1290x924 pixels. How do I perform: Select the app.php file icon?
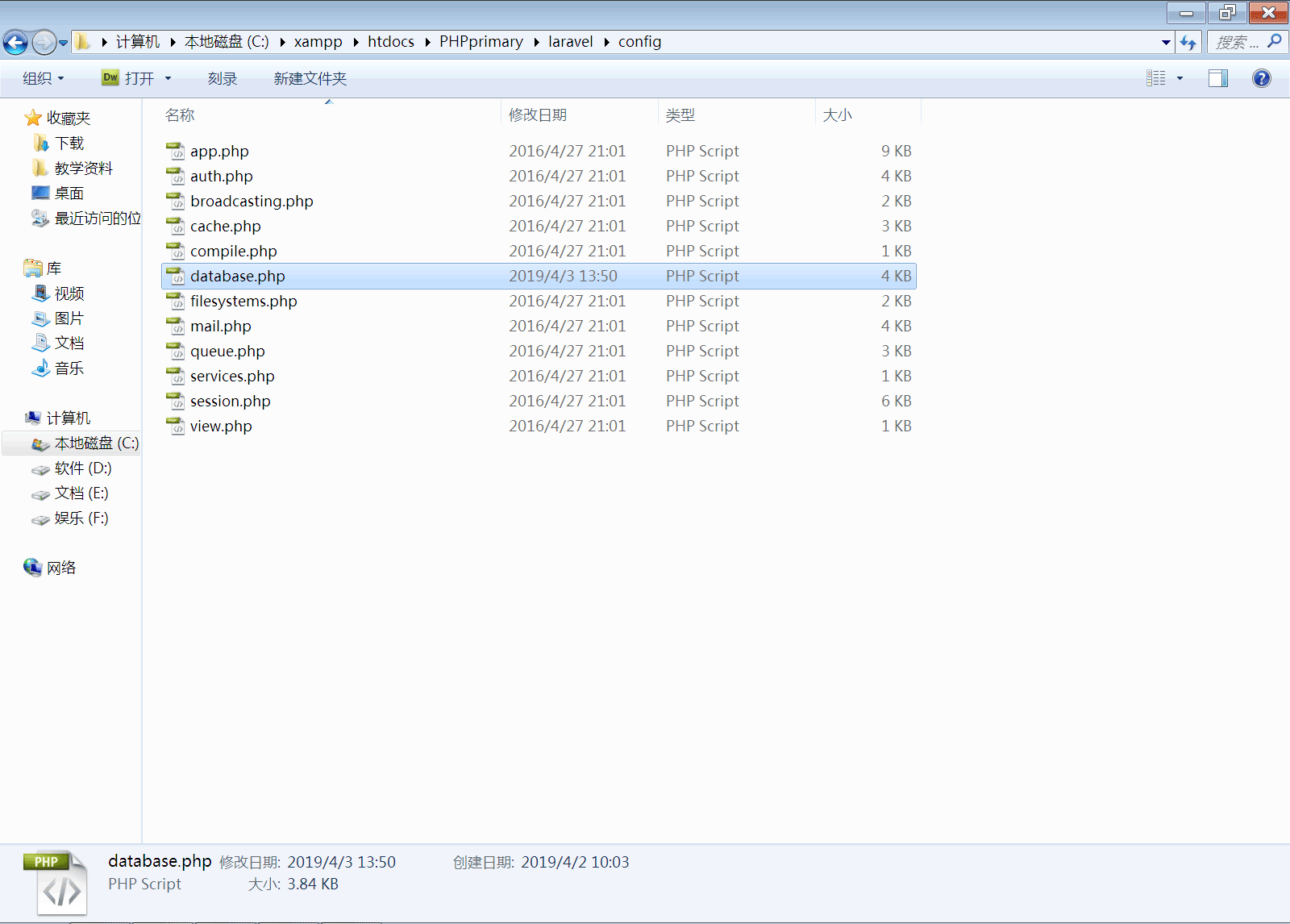pos(176,152)
